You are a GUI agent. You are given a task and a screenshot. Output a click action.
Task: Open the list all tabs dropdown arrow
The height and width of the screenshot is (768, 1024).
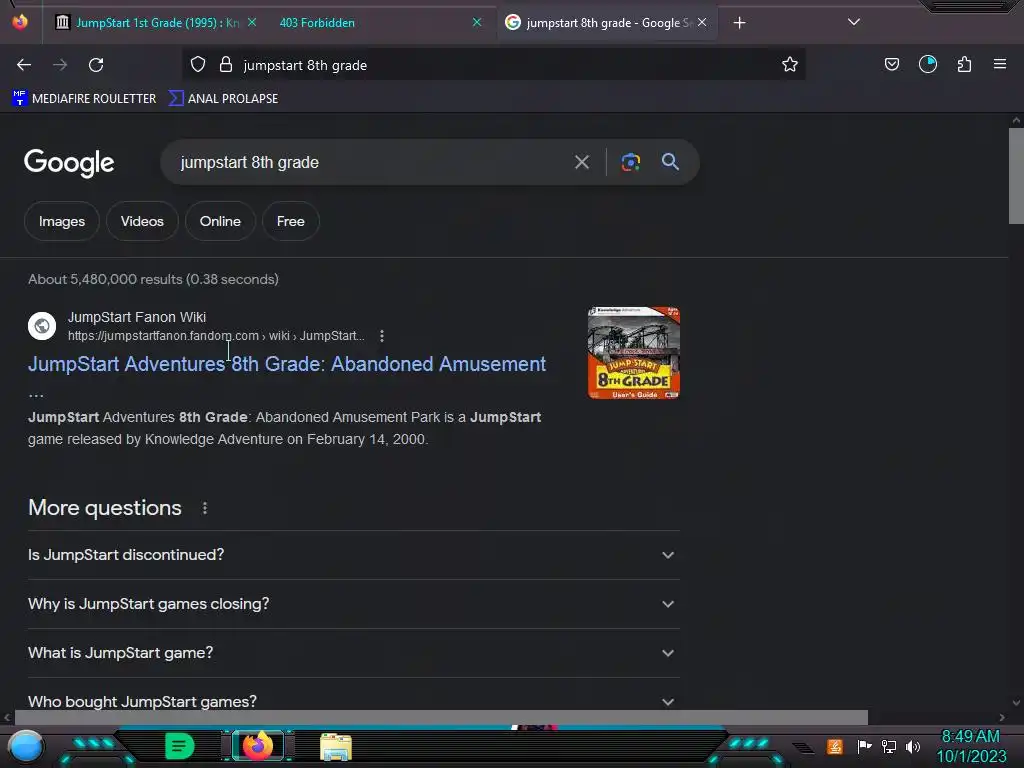coord(854,22)
